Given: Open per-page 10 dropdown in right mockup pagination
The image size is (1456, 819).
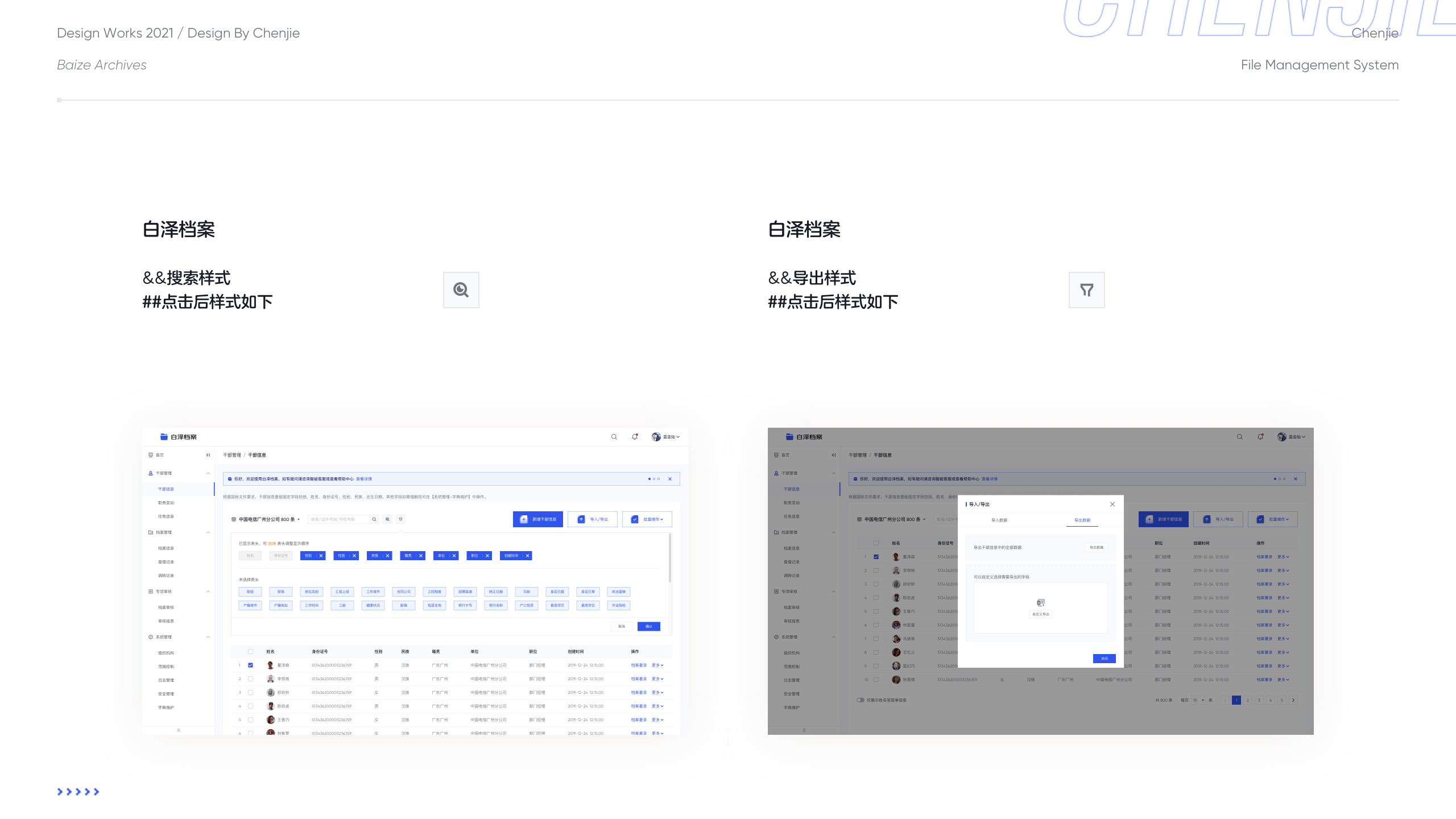Looking at the screenshot, I should pos(1198,700).
